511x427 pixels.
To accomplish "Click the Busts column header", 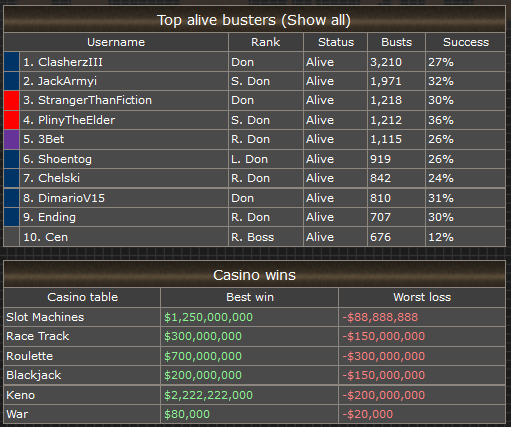I will [x=396, y=42].
